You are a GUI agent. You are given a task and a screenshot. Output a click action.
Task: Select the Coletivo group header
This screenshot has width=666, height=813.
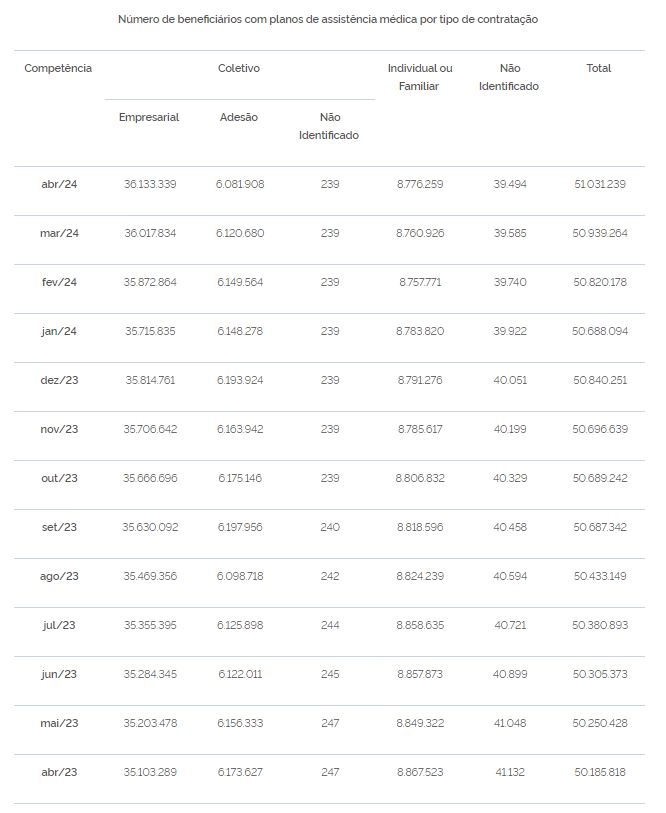click(239, 68)
